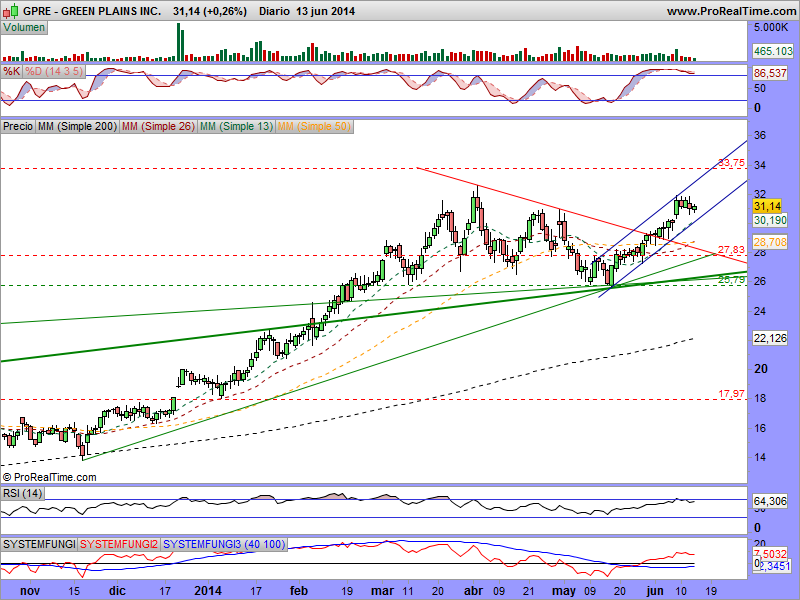
Task: Click the 31,14 (+0,26%) quote in header
Action: (x=210, y=11)
